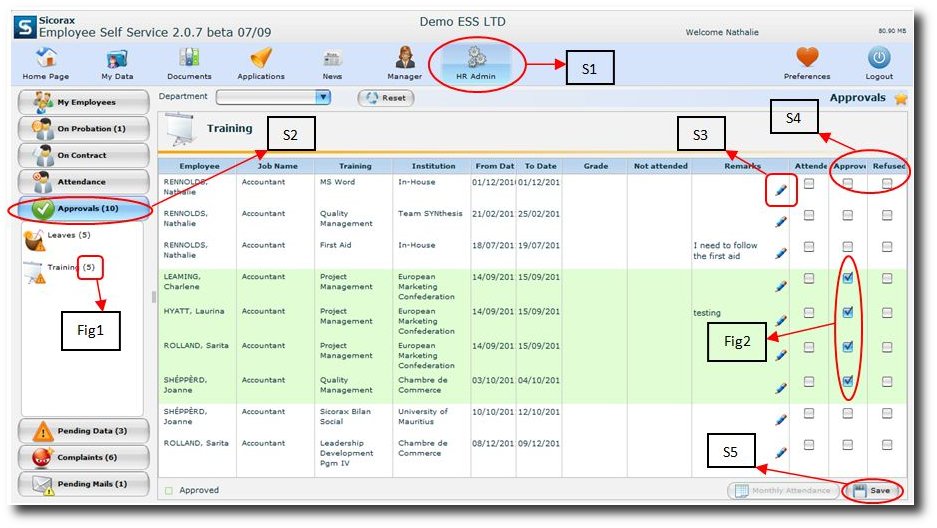Click the Save button
The width and height of the screenshot is (937, 528).
pos(872,491)
